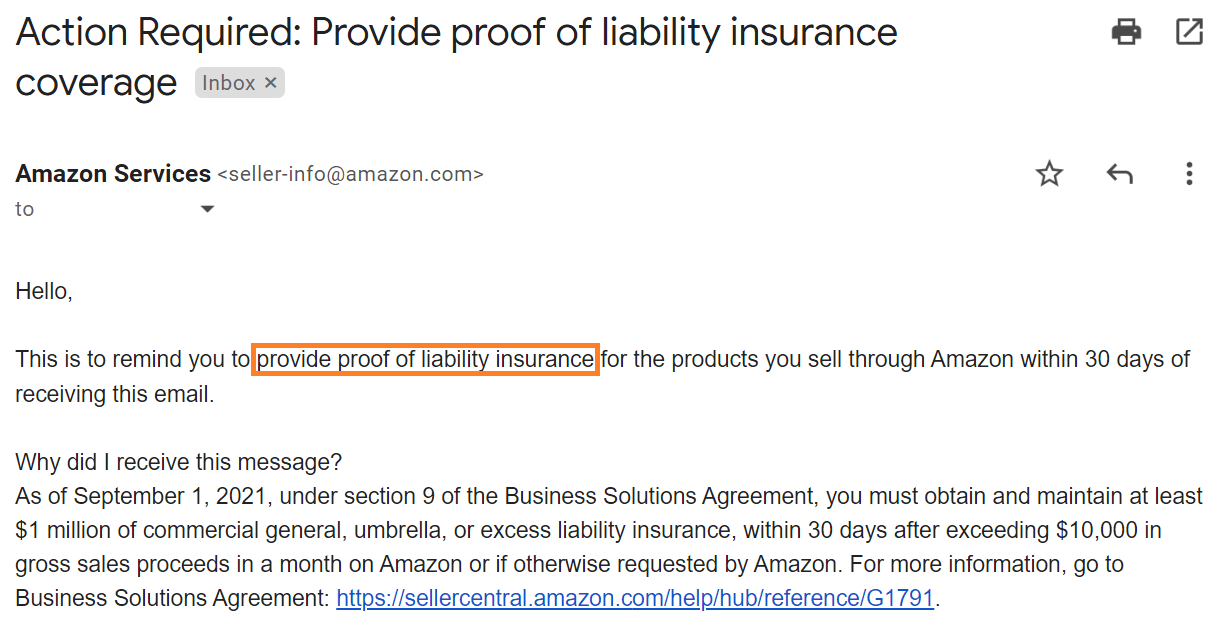Click the Hello greeting text
1226x642 pixels.
(43, 290)
